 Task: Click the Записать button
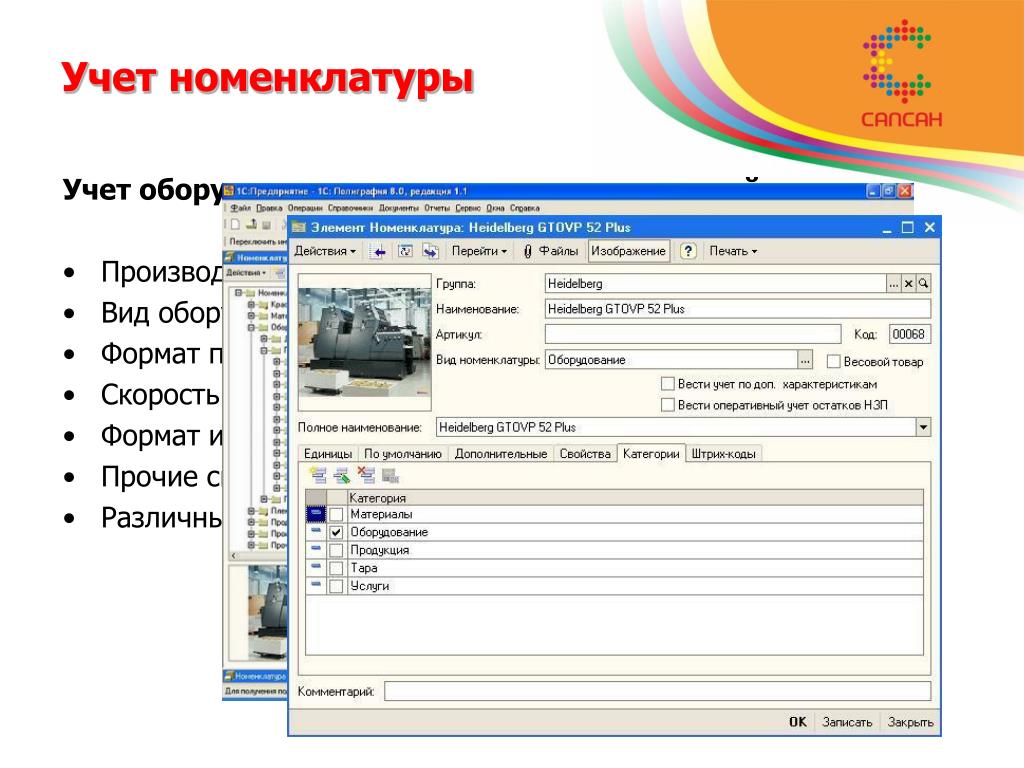pyautogui.click(x=847, y=722)
